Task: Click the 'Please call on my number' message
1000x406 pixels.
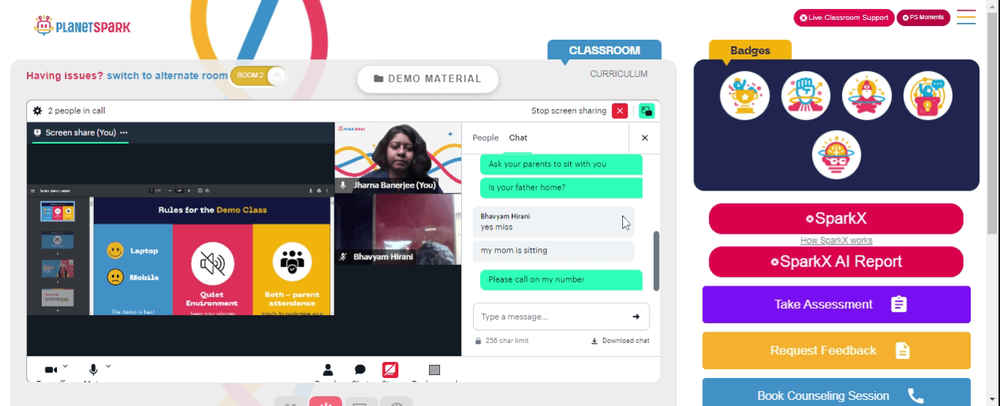Action: [x=561, y=280]
